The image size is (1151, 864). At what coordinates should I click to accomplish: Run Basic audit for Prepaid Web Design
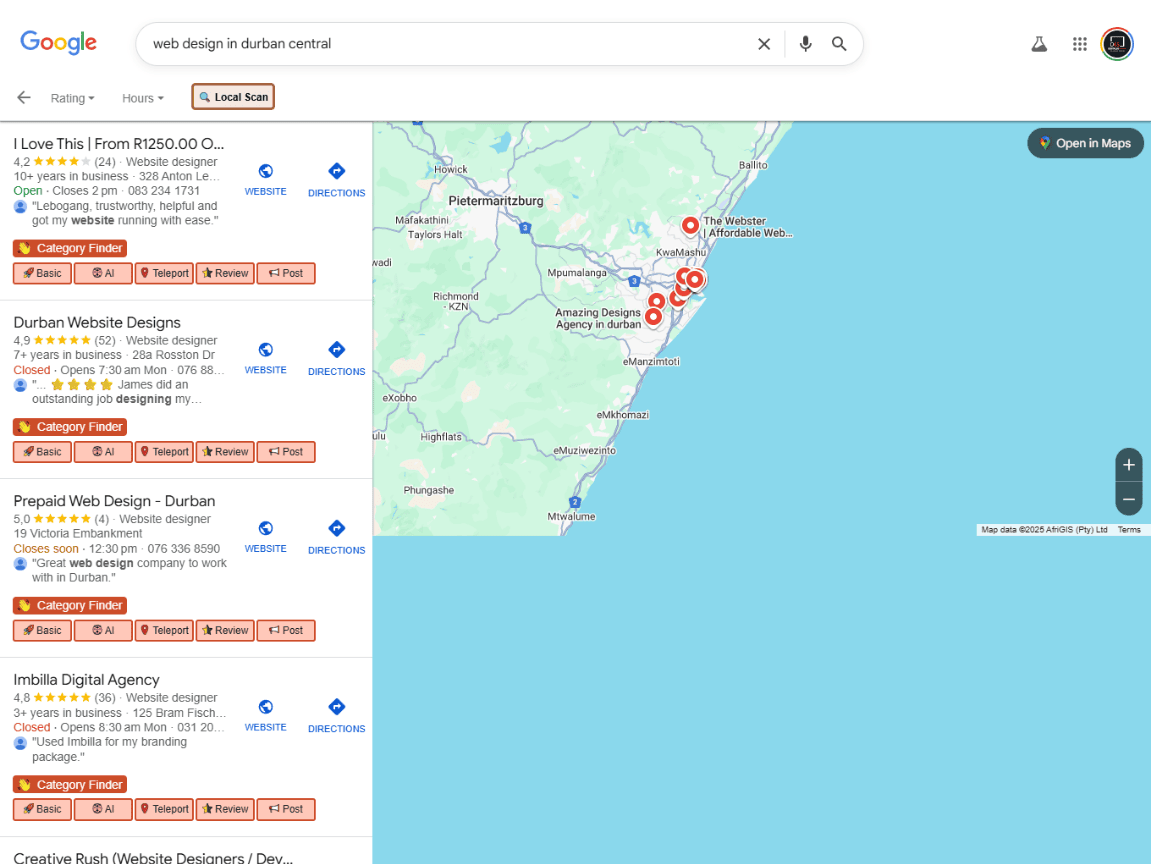(x=43, y=631)
